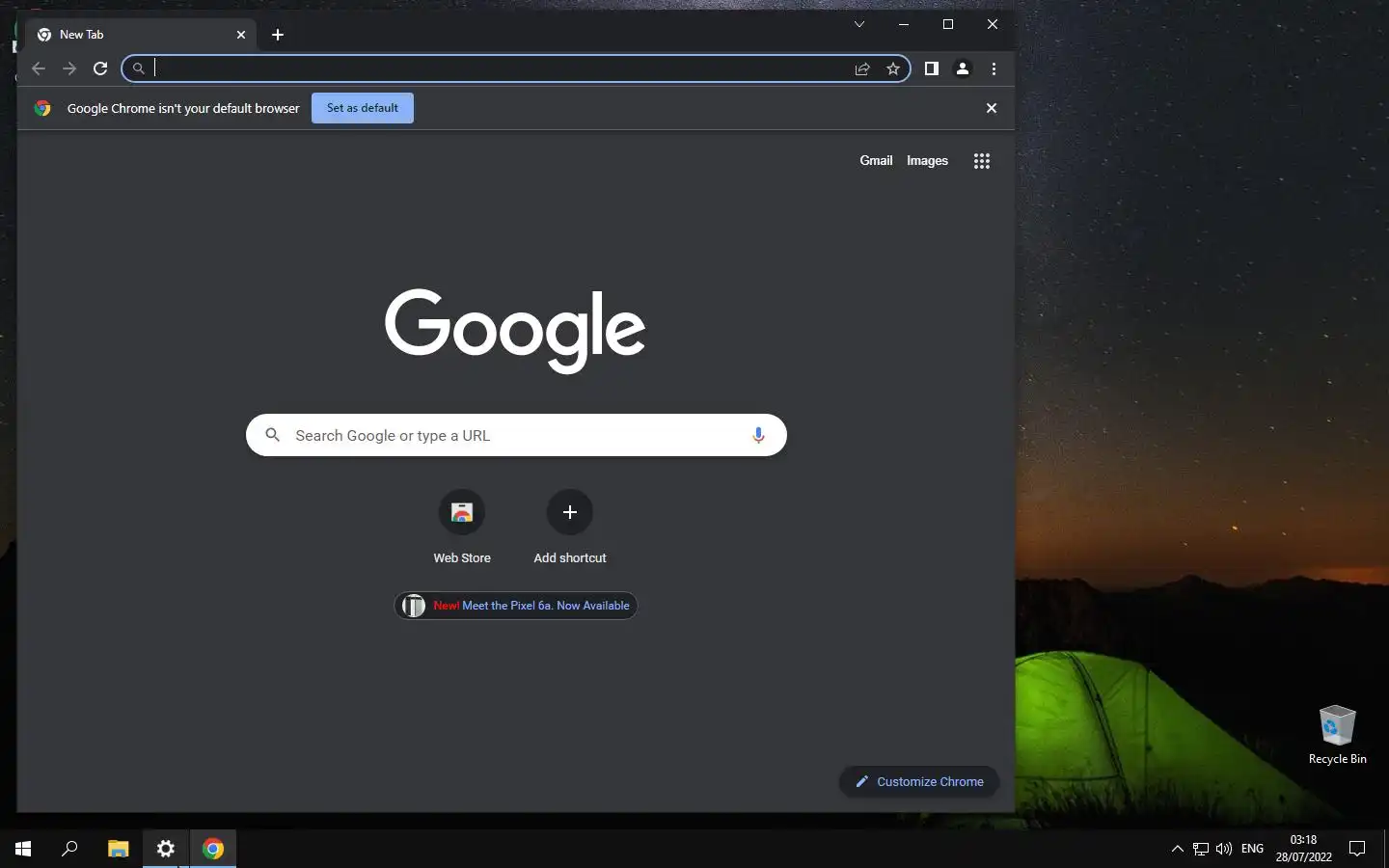Reload the page
This screenshot has height=868, width=1389.
click(x=100, y=68)
